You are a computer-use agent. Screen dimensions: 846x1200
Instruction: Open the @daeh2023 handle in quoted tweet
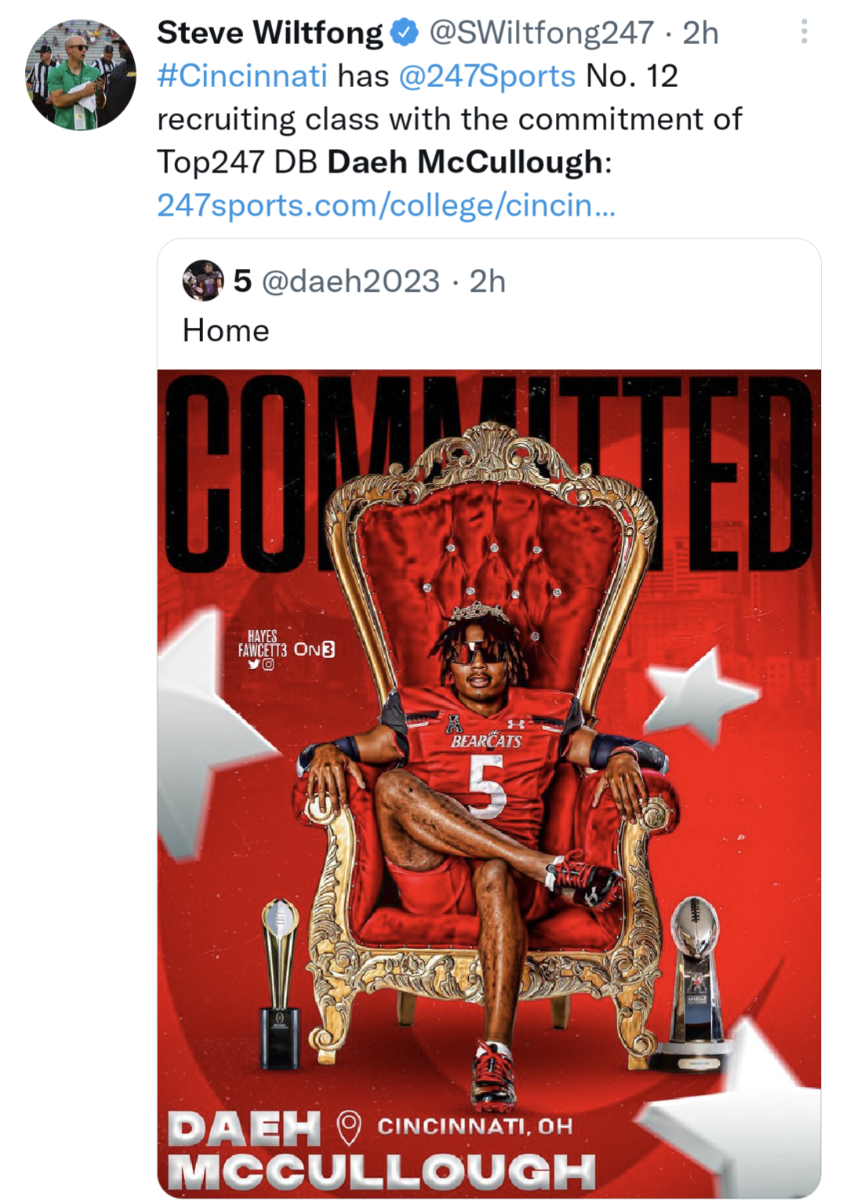click(x=350, y=281)
